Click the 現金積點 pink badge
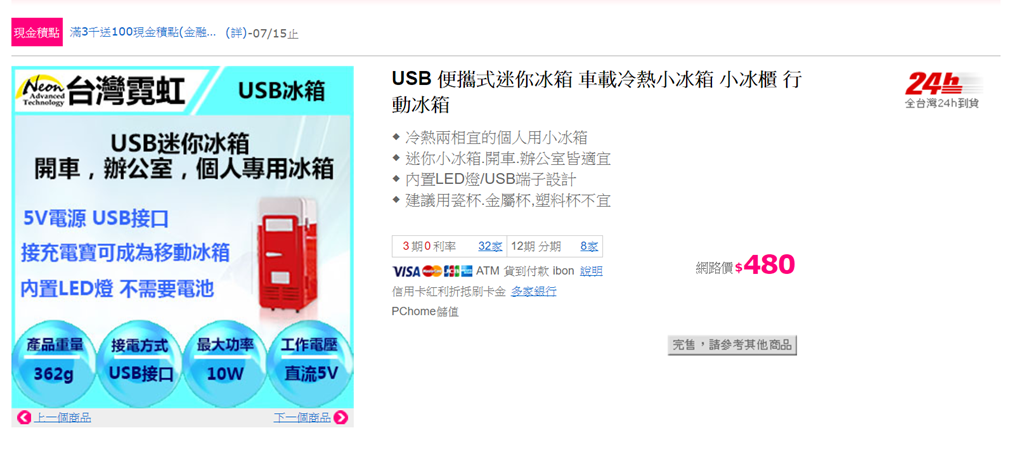The height and width of the screenshot is (454, 1024). tap(37, 33)
